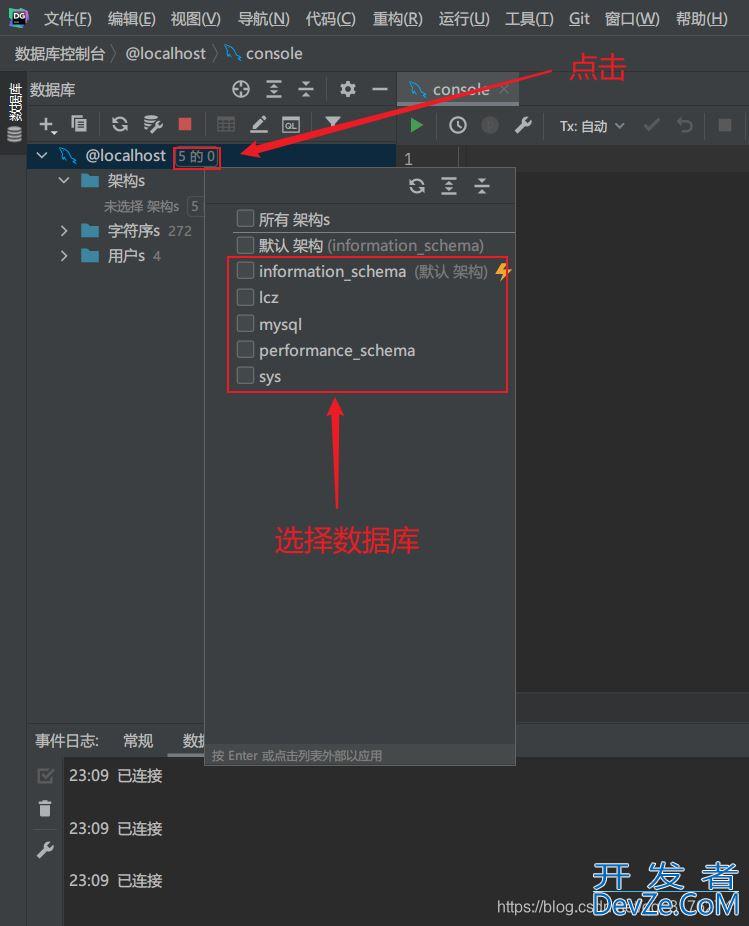Select the 常规 tab in the event log
The image size is (749, 926).
pyautogui.click(x=138, y=741)
